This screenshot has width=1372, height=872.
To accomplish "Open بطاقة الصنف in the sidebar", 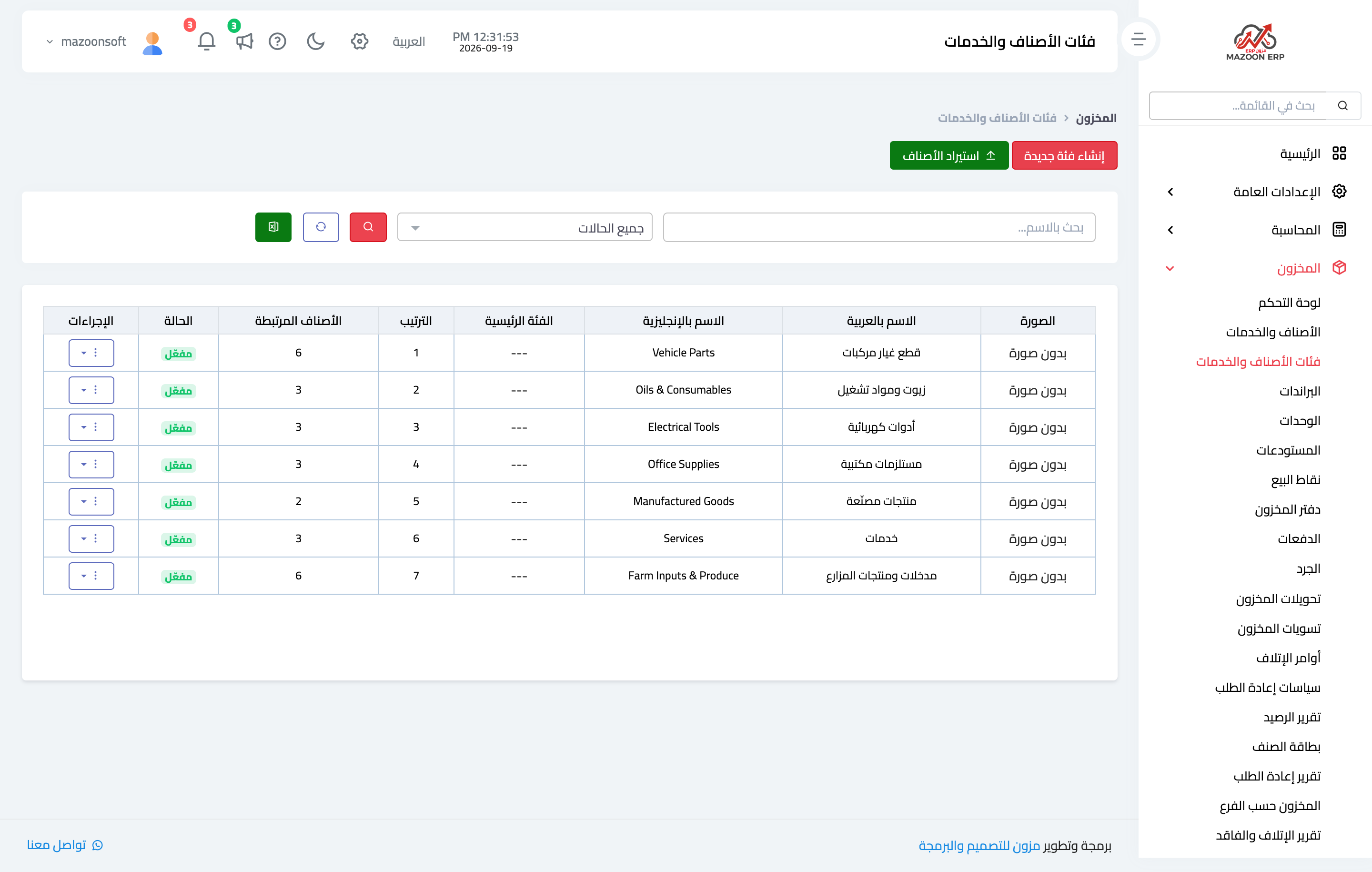I will 1287,747.
